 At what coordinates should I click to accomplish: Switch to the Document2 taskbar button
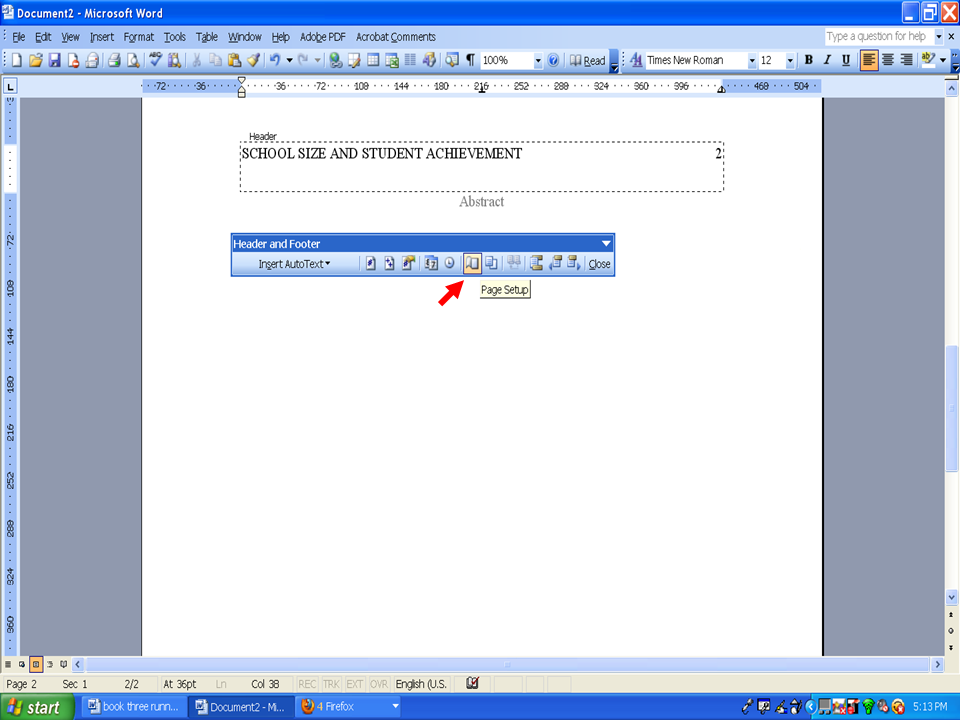[x=241, y=707]
